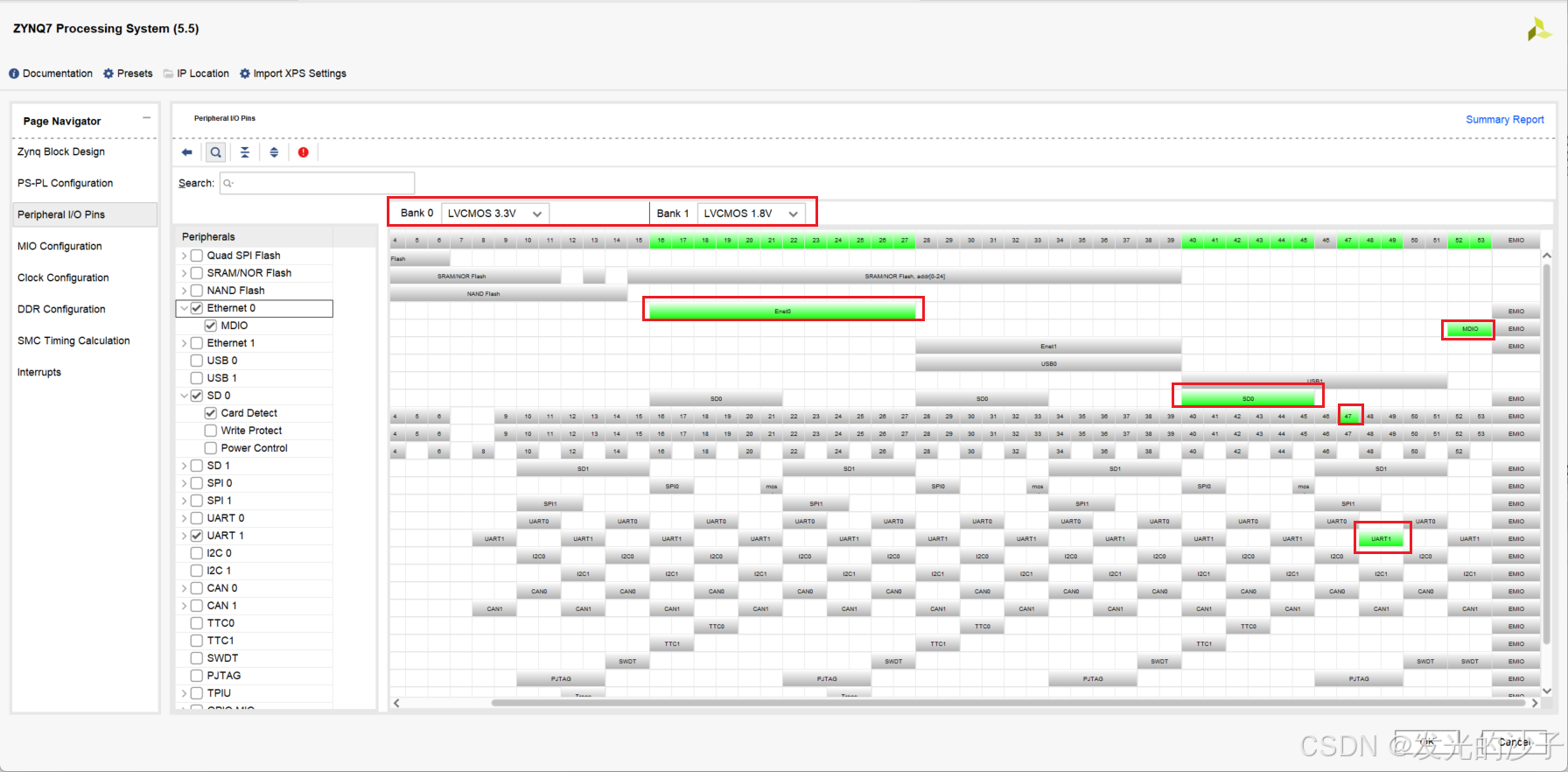The width and height of the screenshot is (1568, 772).
Task: Enable Ethernet 1 checkbox
Action: pyautogui.click(x=197, y=343)
